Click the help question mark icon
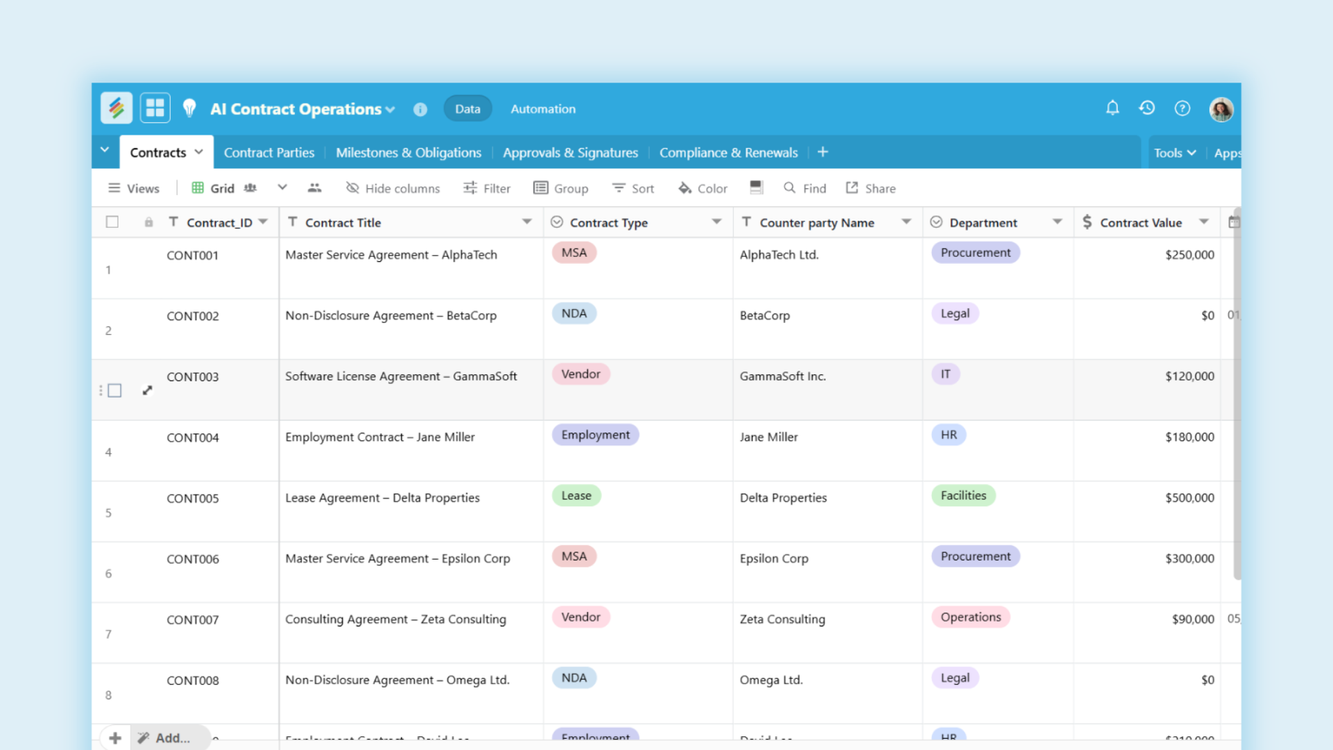This screenshot has width=1333, height=750. coord(1182,108)
